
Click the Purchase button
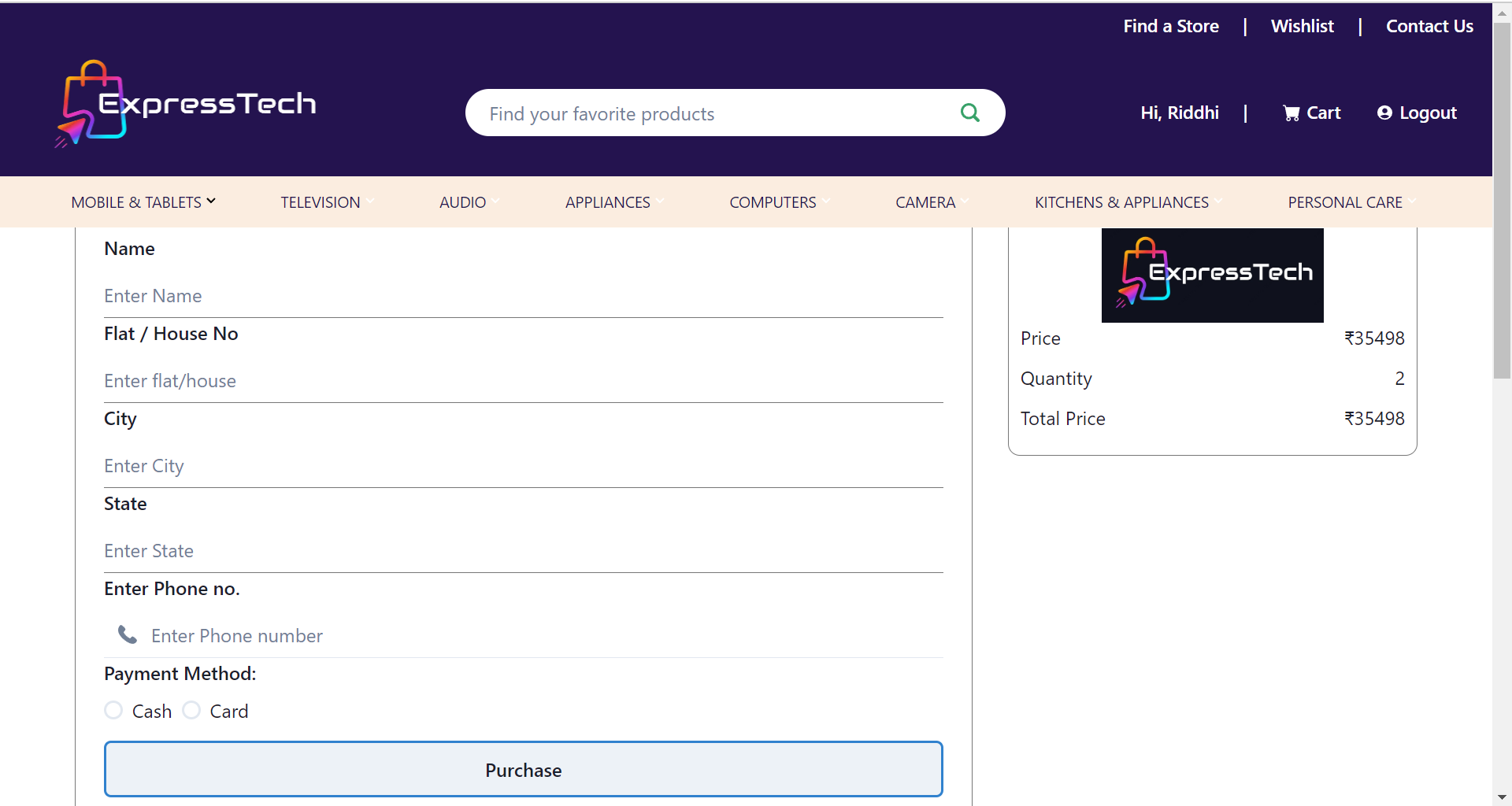pyautogui.click(x=523, y=769)
